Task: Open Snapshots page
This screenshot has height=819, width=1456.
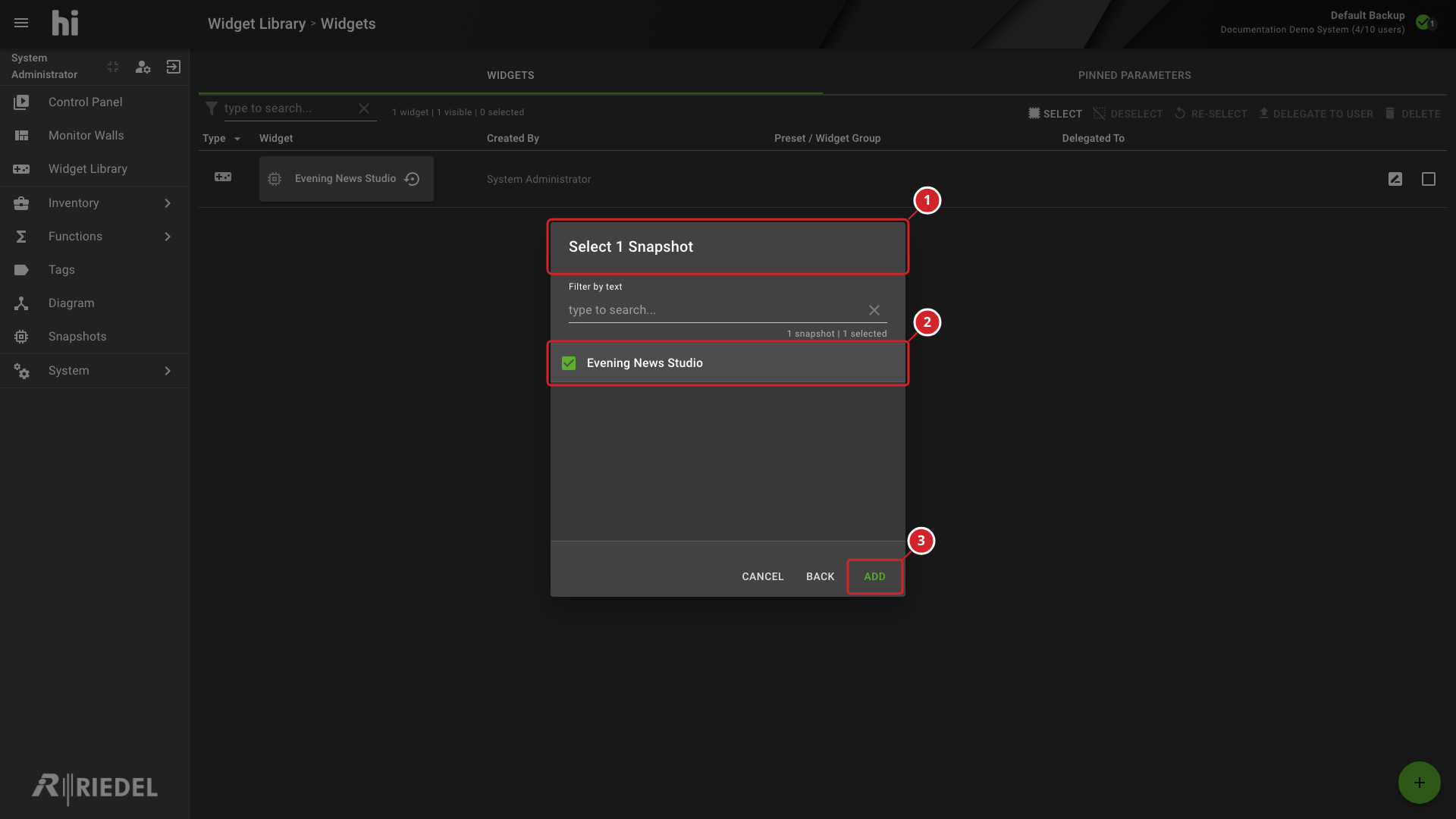Action: pos(95,336)
